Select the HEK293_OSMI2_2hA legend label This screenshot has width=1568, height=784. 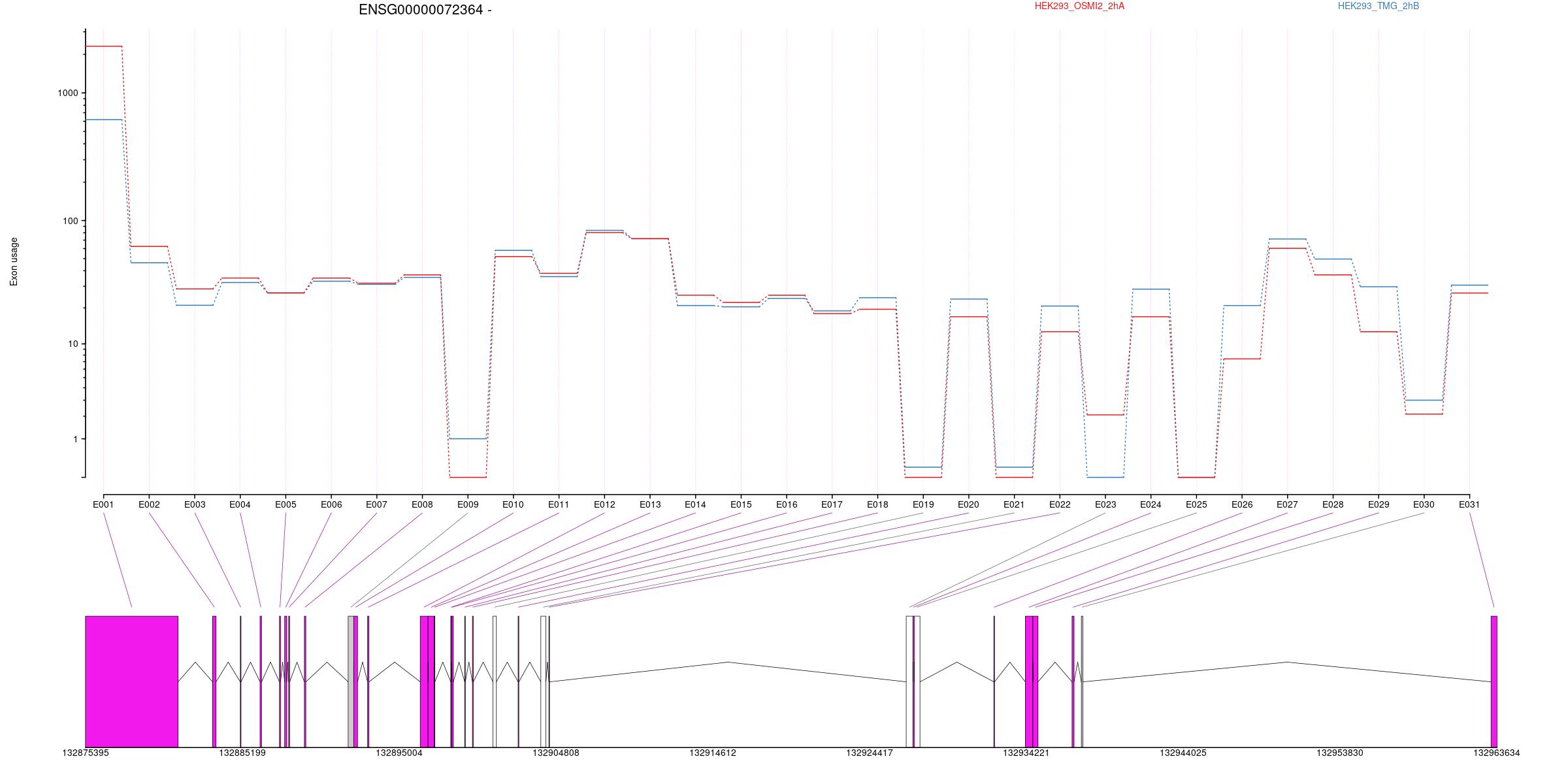[x=1079, y=6]
